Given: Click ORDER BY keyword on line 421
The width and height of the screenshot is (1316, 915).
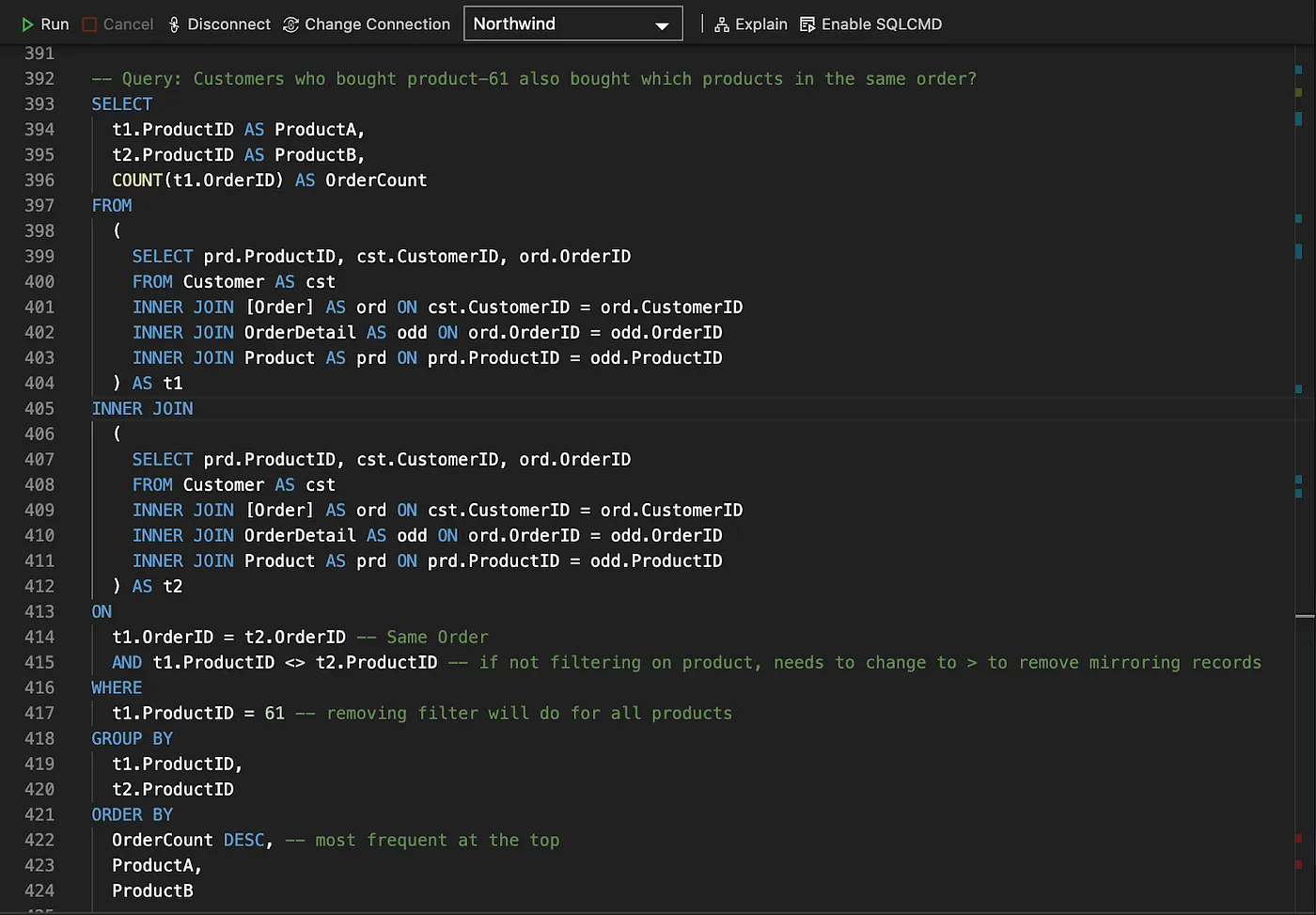Looking at the screenshot, I should click(133, 815).
